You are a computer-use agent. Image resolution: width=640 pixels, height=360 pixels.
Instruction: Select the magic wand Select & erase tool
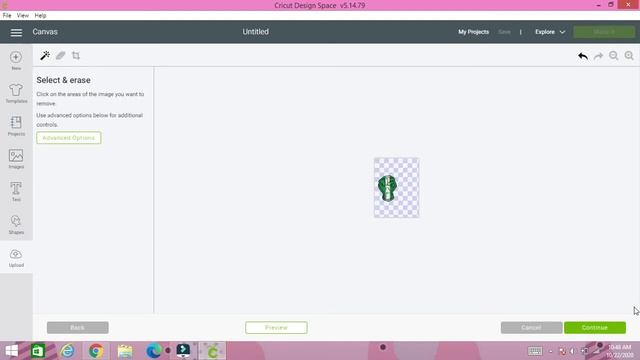(x=45, y=56)
